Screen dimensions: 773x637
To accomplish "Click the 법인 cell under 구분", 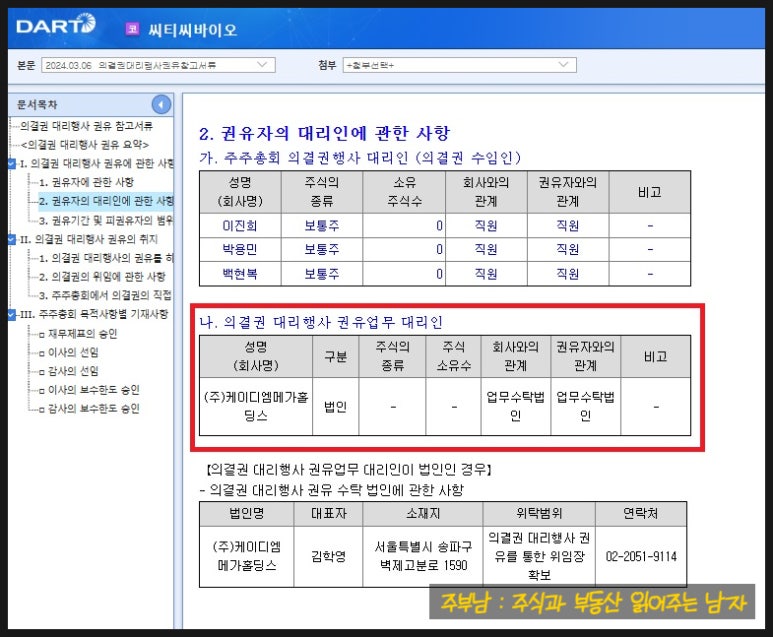I will 335,406.
